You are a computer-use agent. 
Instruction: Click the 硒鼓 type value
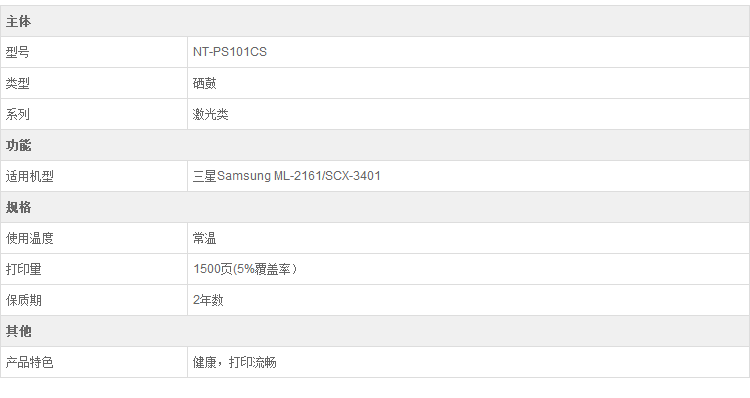coord(205,83)
